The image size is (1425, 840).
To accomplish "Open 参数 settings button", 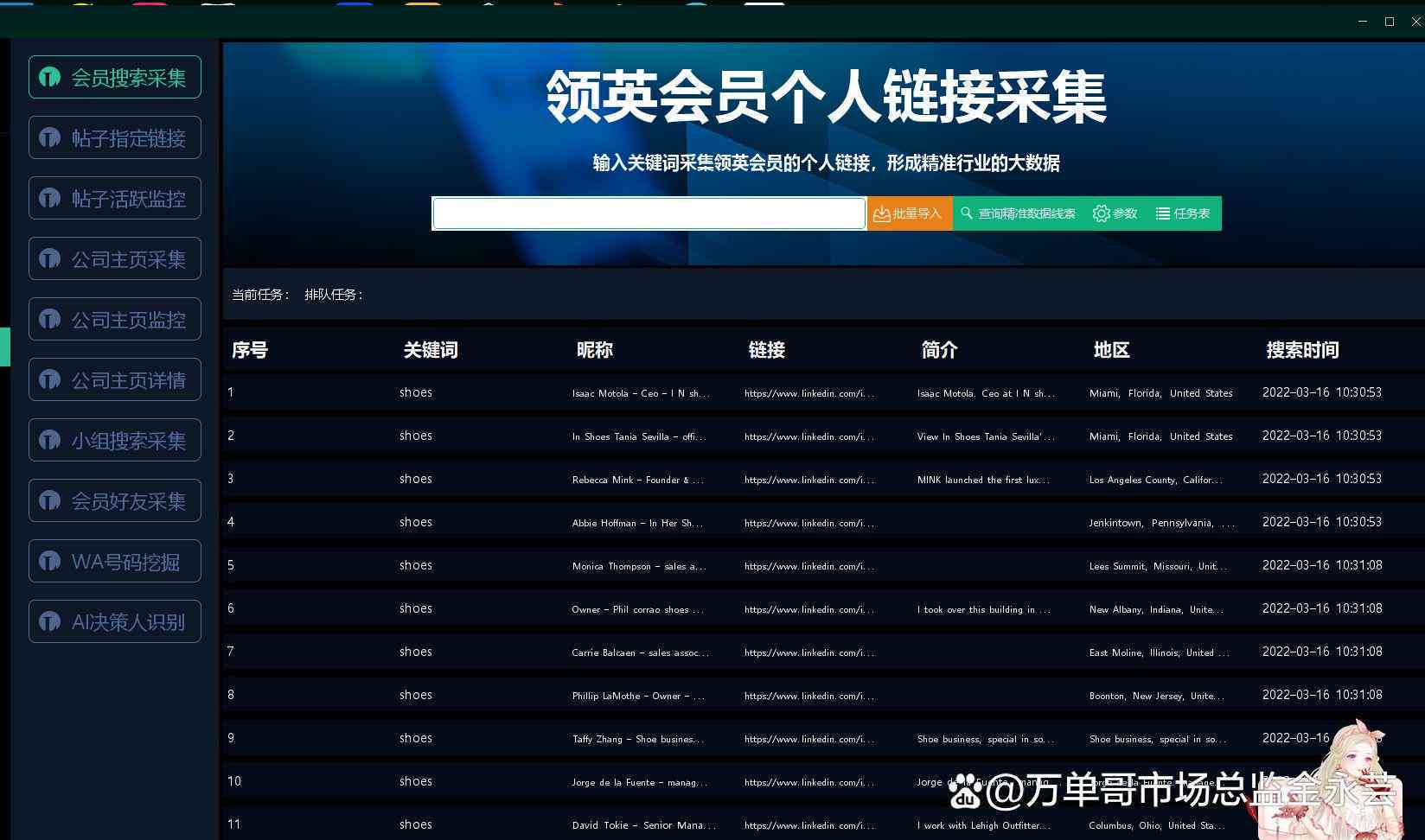I will pos(1115,213).
